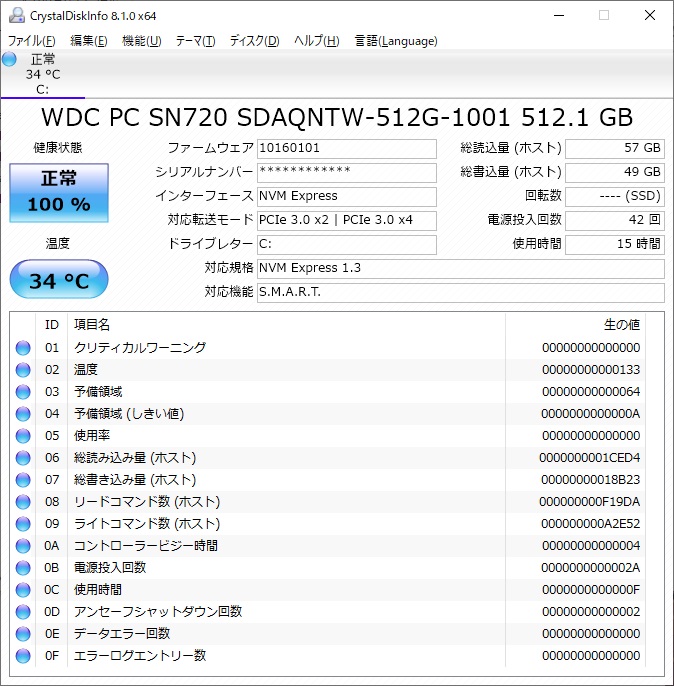Click the total host reads value 57 GB
Viewport: 674px width, 686px height.
point(615,148)
